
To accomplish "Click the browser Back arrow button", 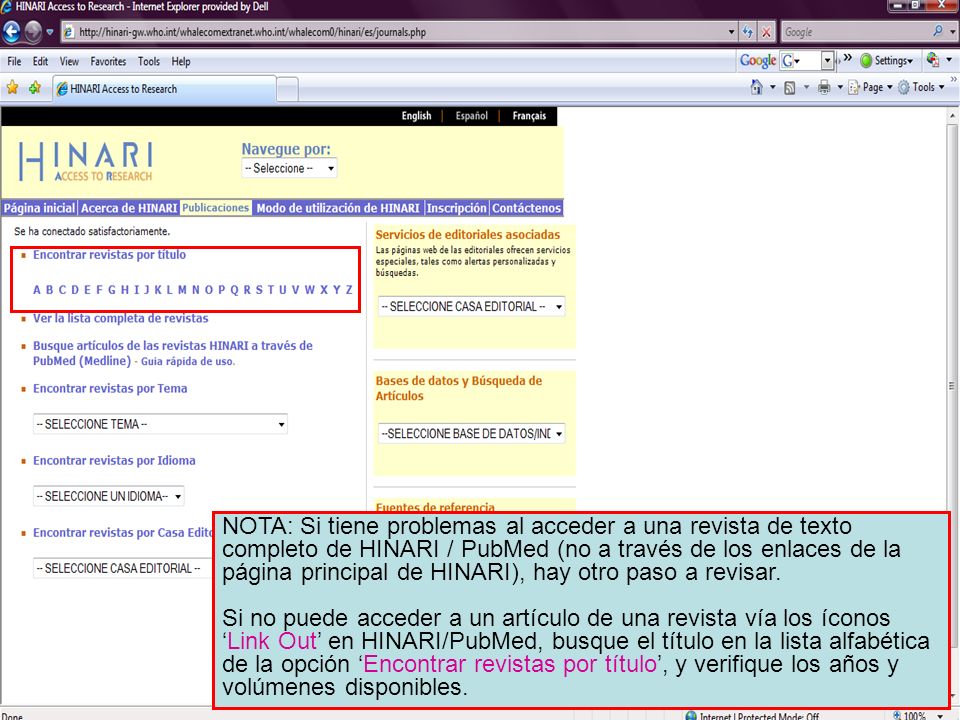I will click(x=12, y=32).
